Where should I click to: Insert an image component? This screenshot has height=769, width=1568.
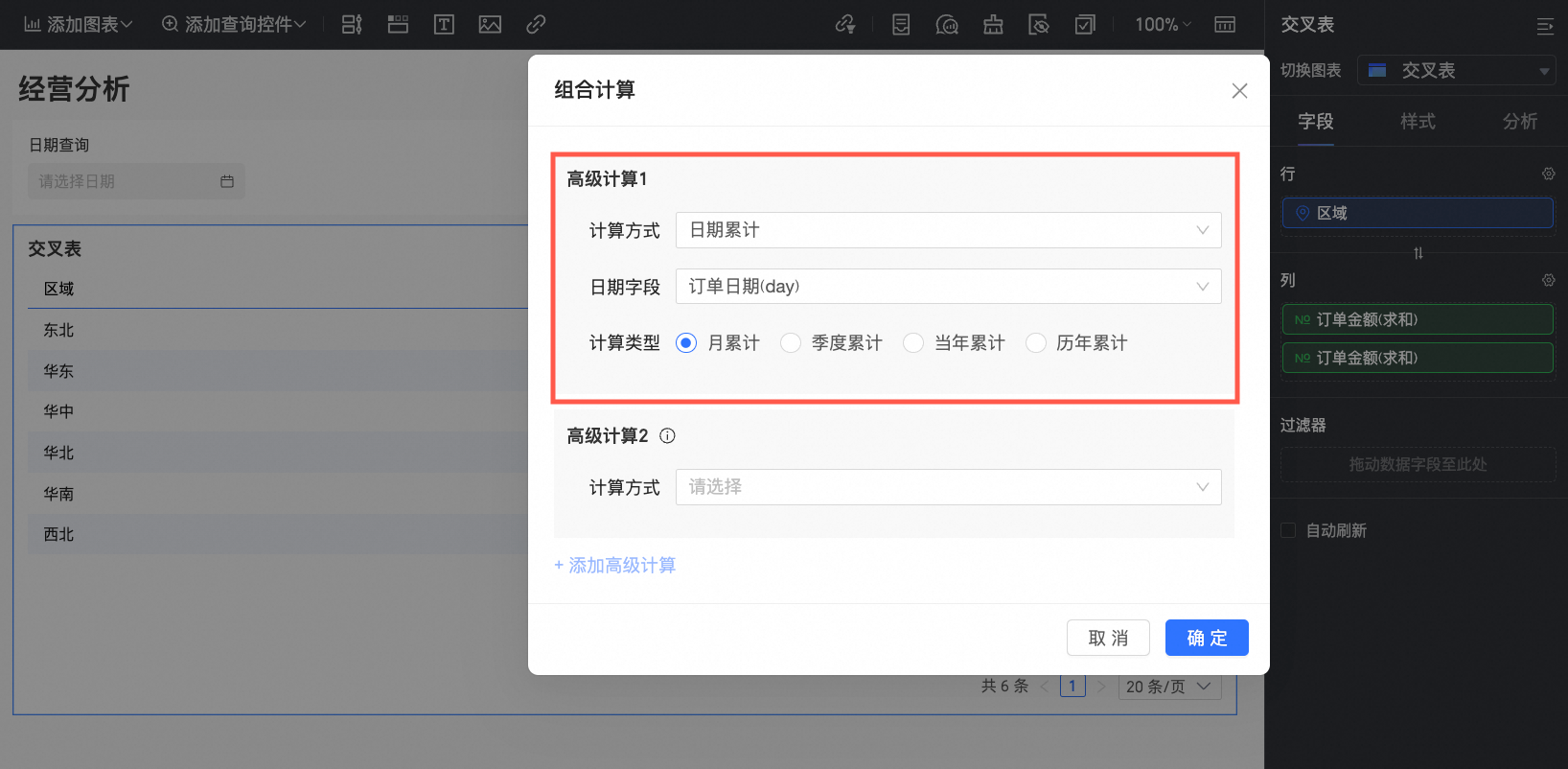coord(490,24)
